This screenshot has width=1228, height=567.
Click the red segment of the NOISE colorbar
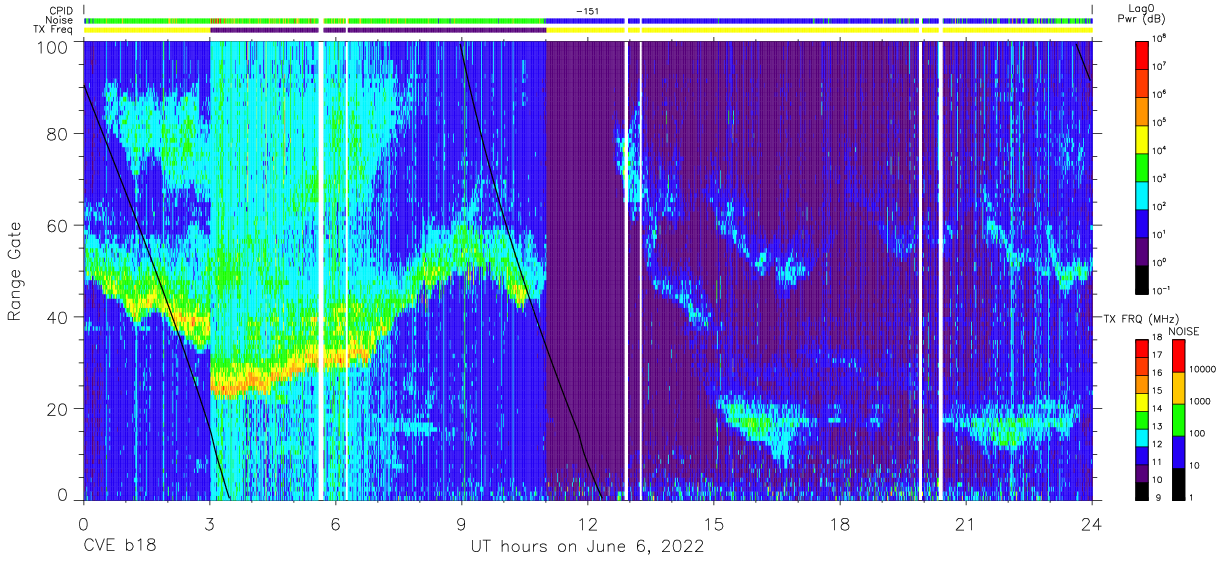[1177, 356]
